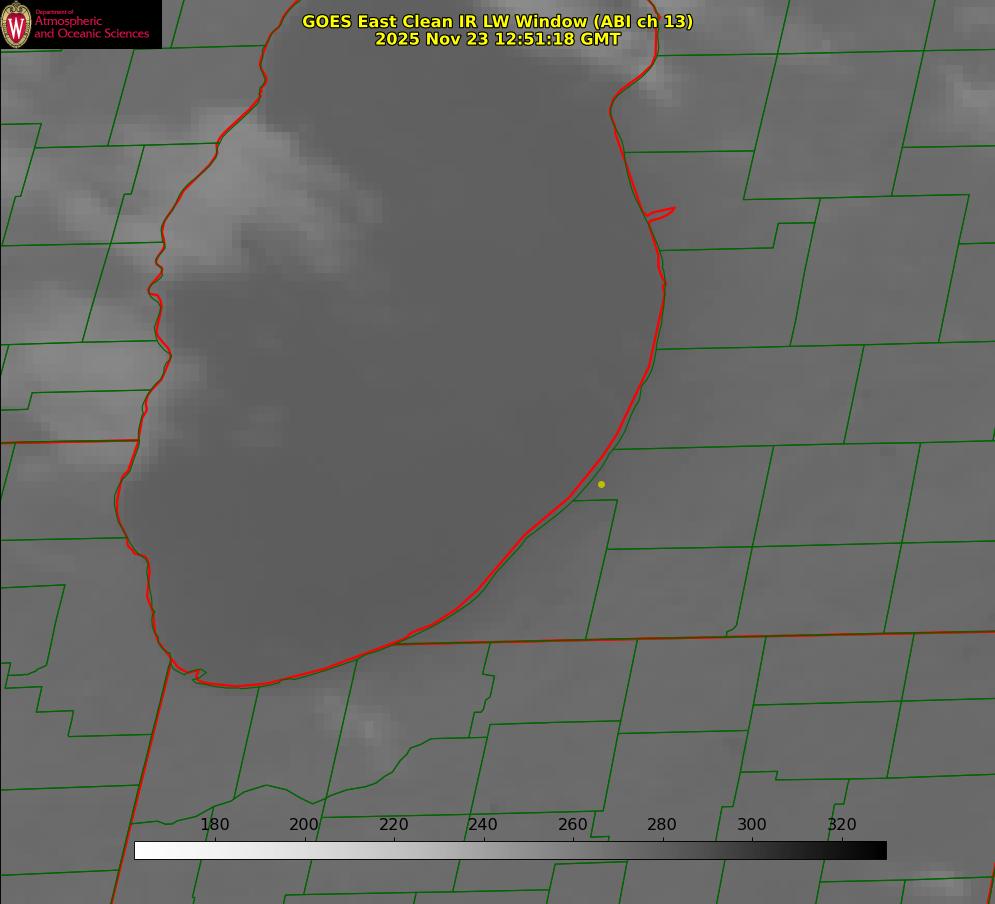Click the 2025 Nov 23 timestamp text
The image size is (995, 904).
(x=497, y=39)
